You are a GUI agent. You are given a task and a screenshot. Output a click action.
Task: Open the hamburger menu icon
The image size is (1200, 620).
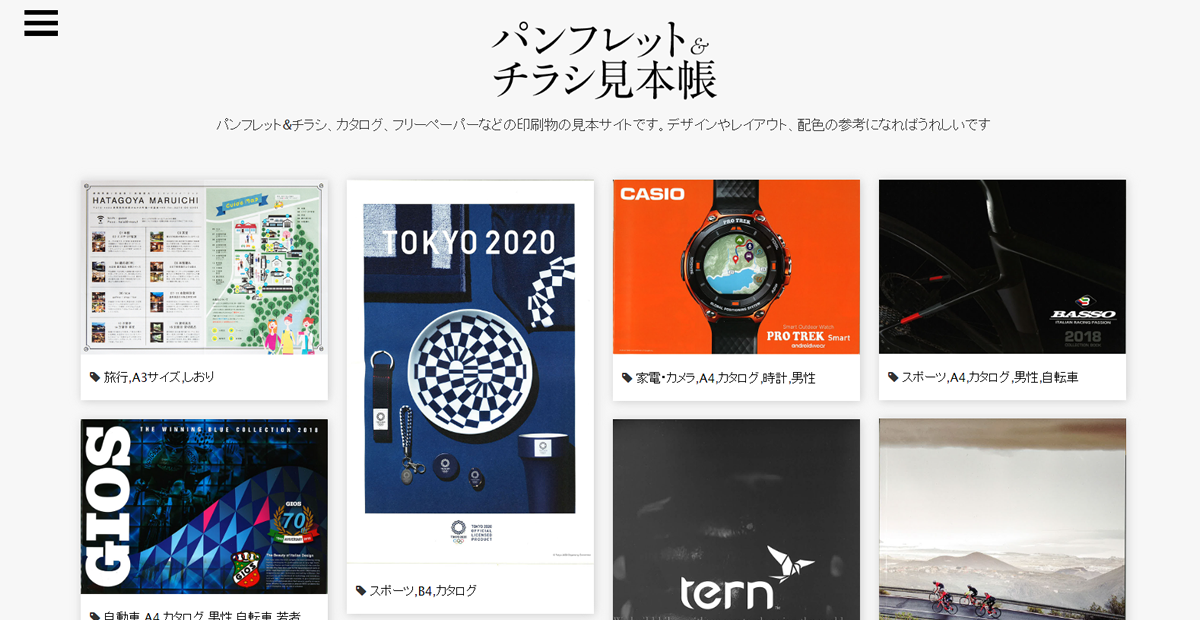pos(41,23)
